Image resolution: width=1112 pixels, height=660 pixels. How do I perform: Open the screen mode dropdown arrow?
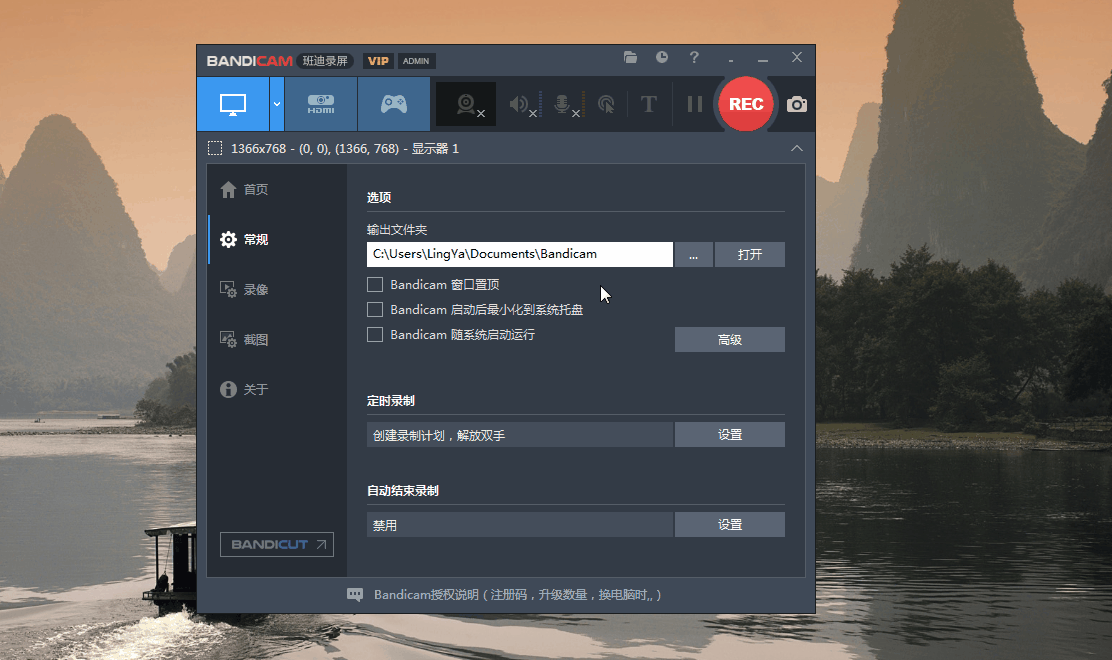click(x=277, y=104)
